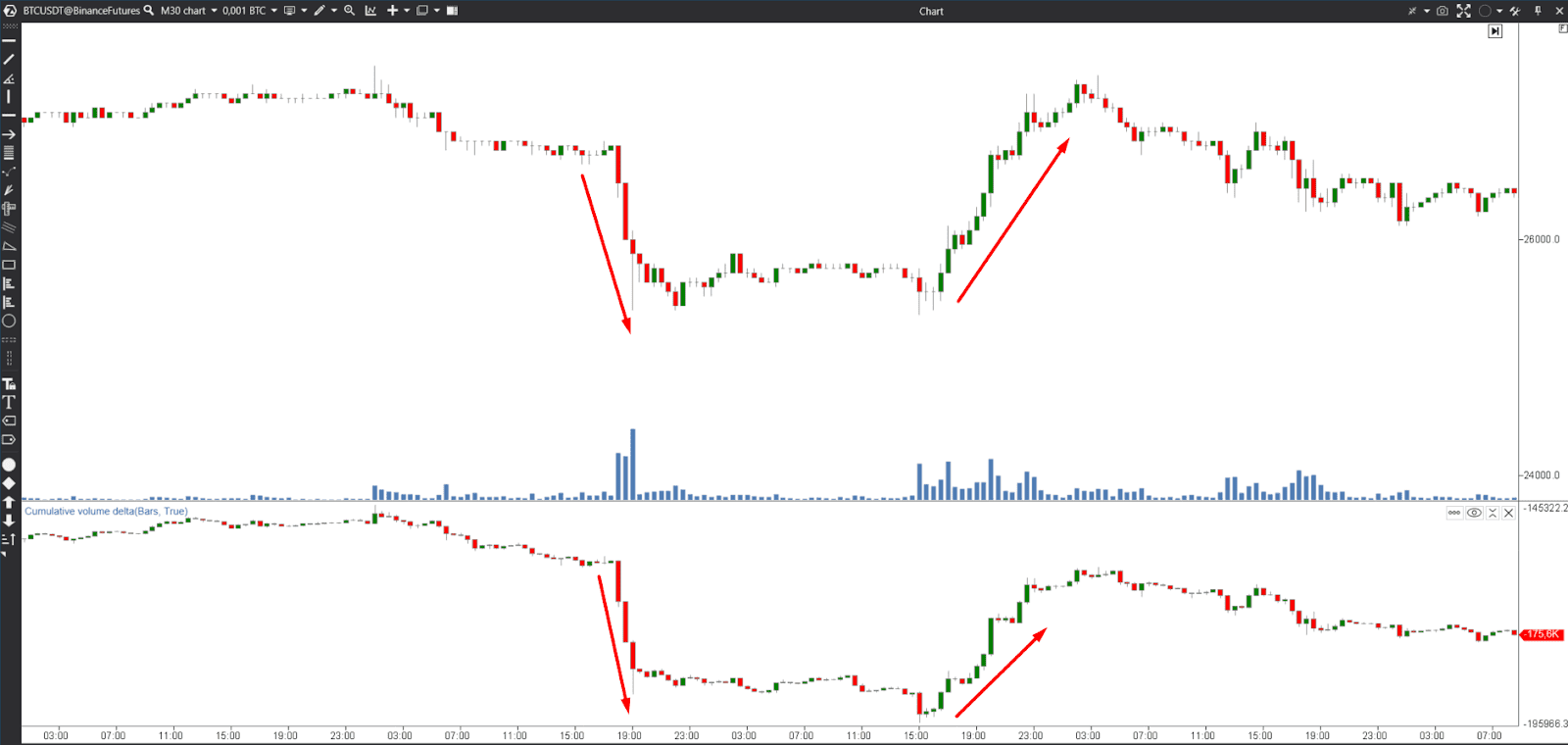Screen dimensions: 1568x745
Task: Select the triangle shape tool
Action: point(9,246)
